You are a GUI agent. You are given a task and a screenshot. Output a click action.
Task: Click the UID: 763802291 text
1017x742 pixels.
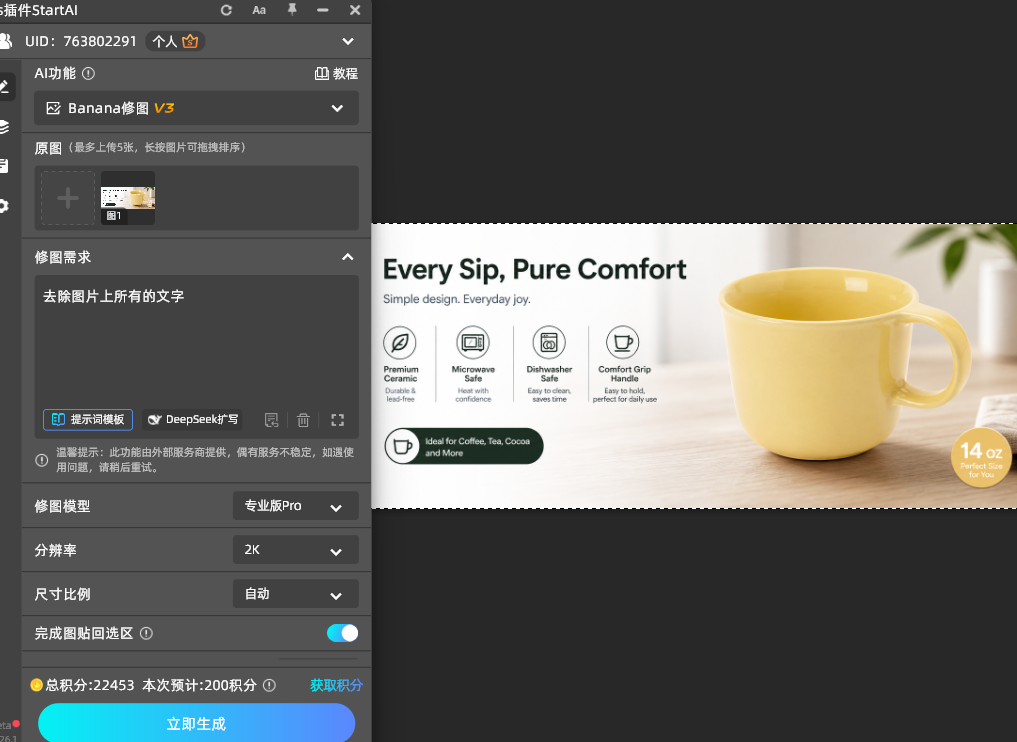coord(81,42)
